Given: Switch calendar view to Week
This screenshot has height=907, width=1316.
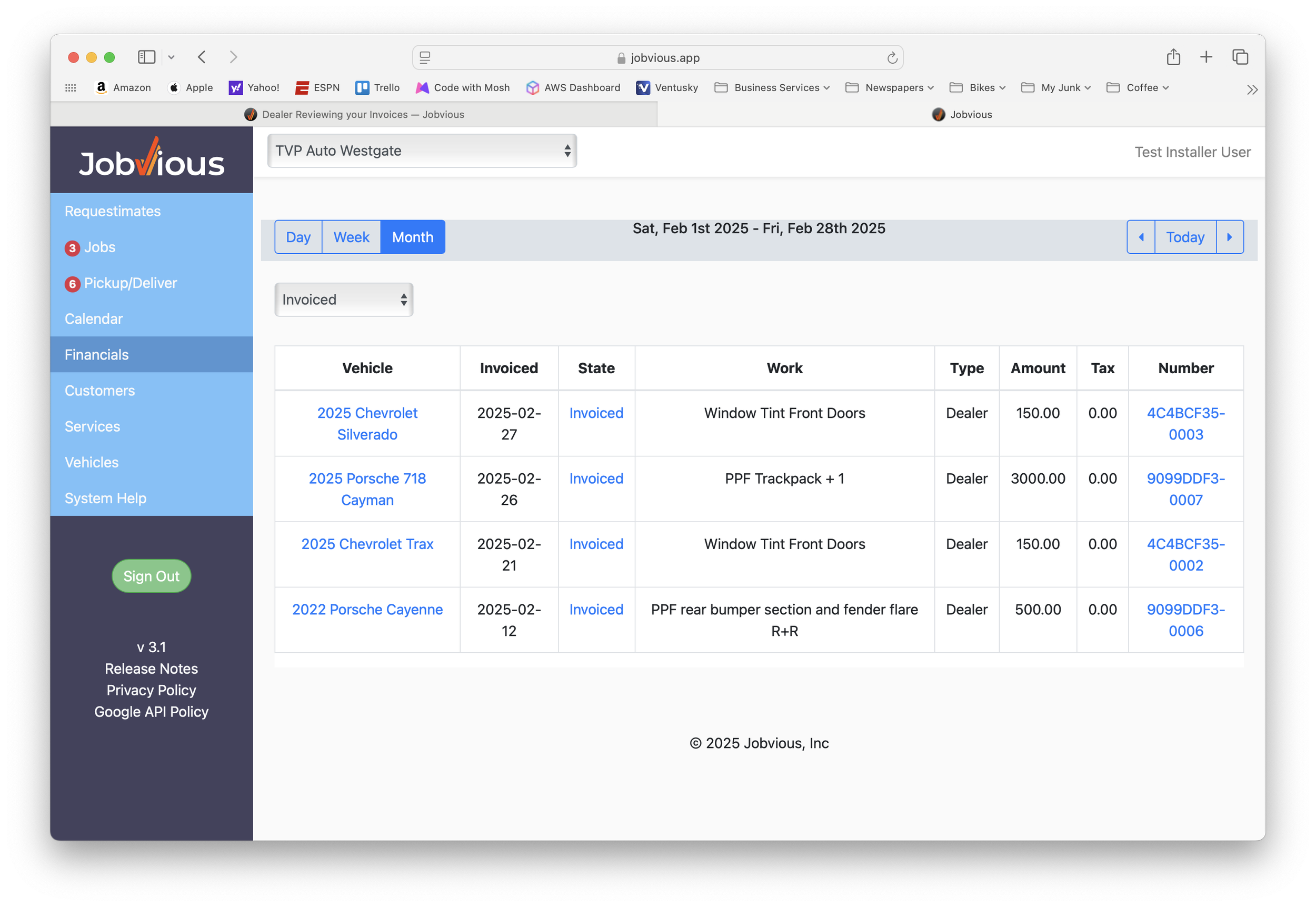Looking at the screenshot, I should 351,237.
